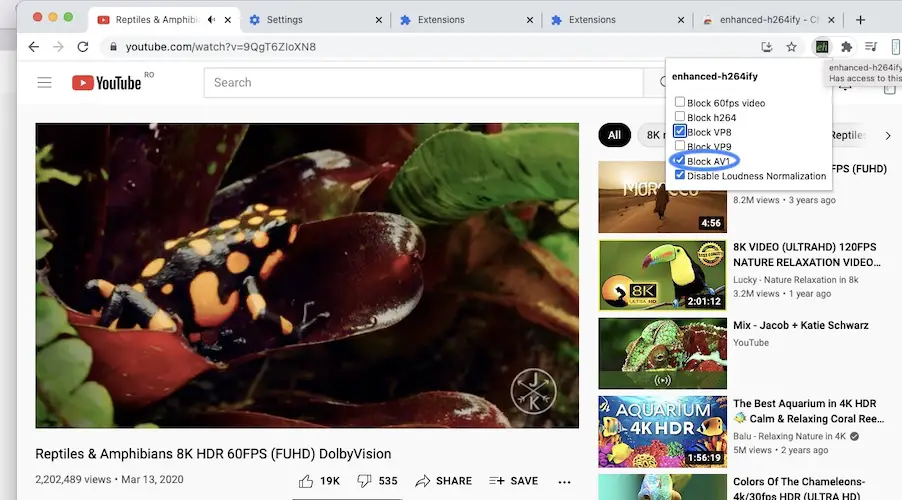902x500 pixels.
Task: Reload the YouTube page
Action: (83, 47)
